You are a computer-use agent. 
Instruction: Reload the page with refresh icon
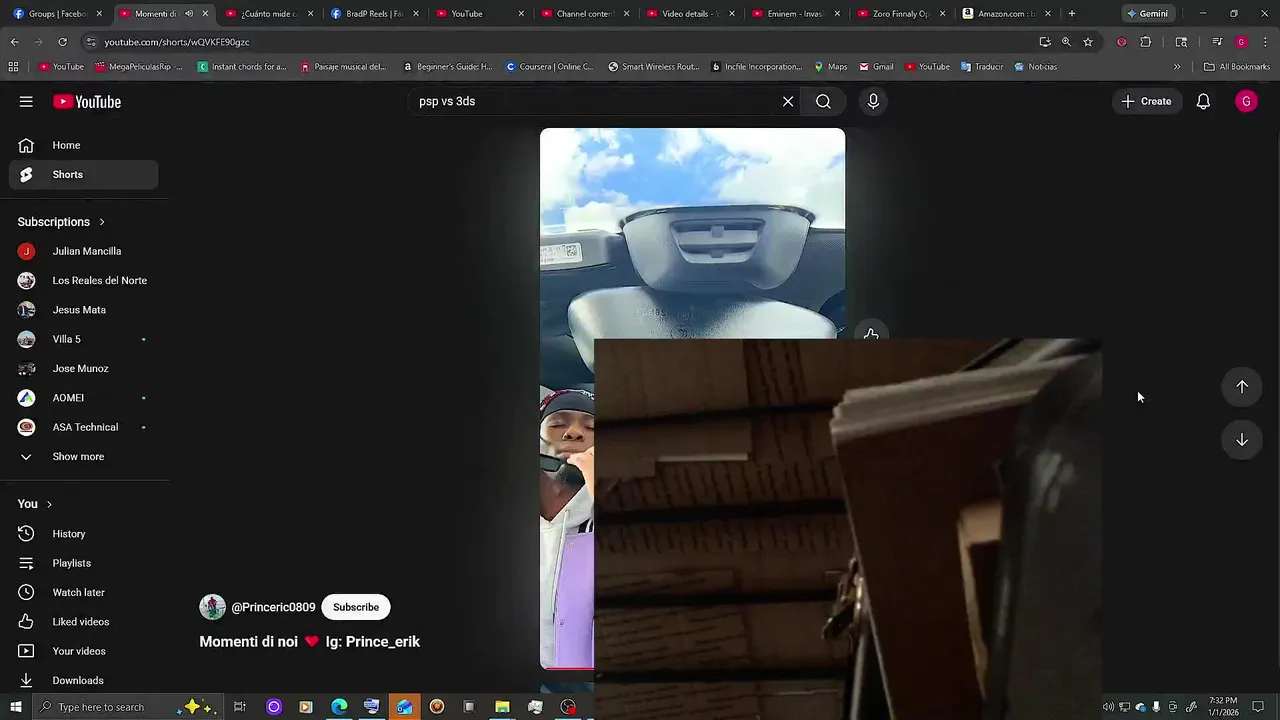(x=62, y=42)
